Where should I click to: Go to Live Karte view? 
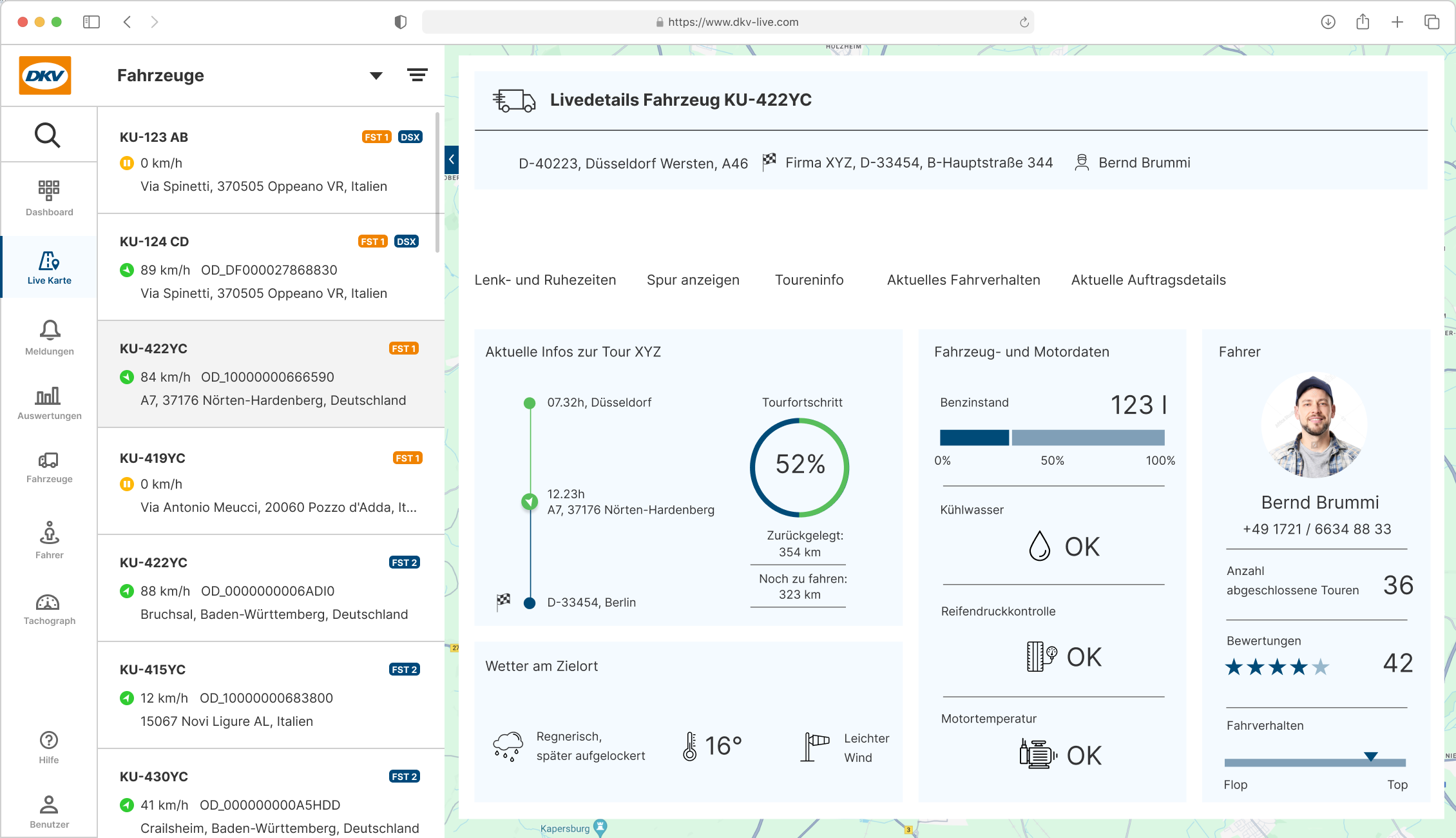point(49,268)
